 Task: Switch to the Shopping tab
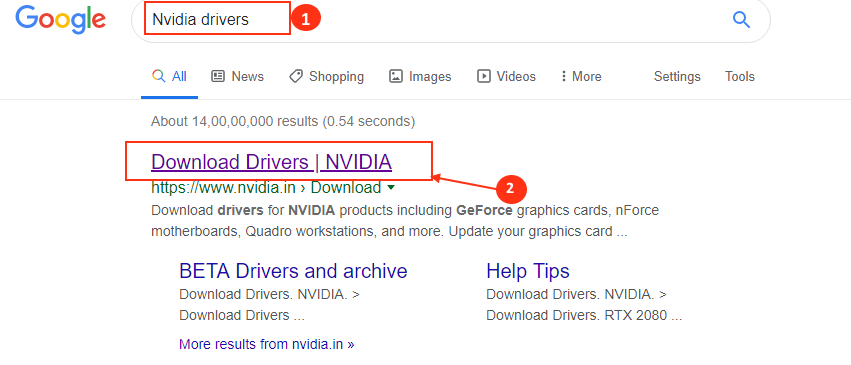[326, 76]
